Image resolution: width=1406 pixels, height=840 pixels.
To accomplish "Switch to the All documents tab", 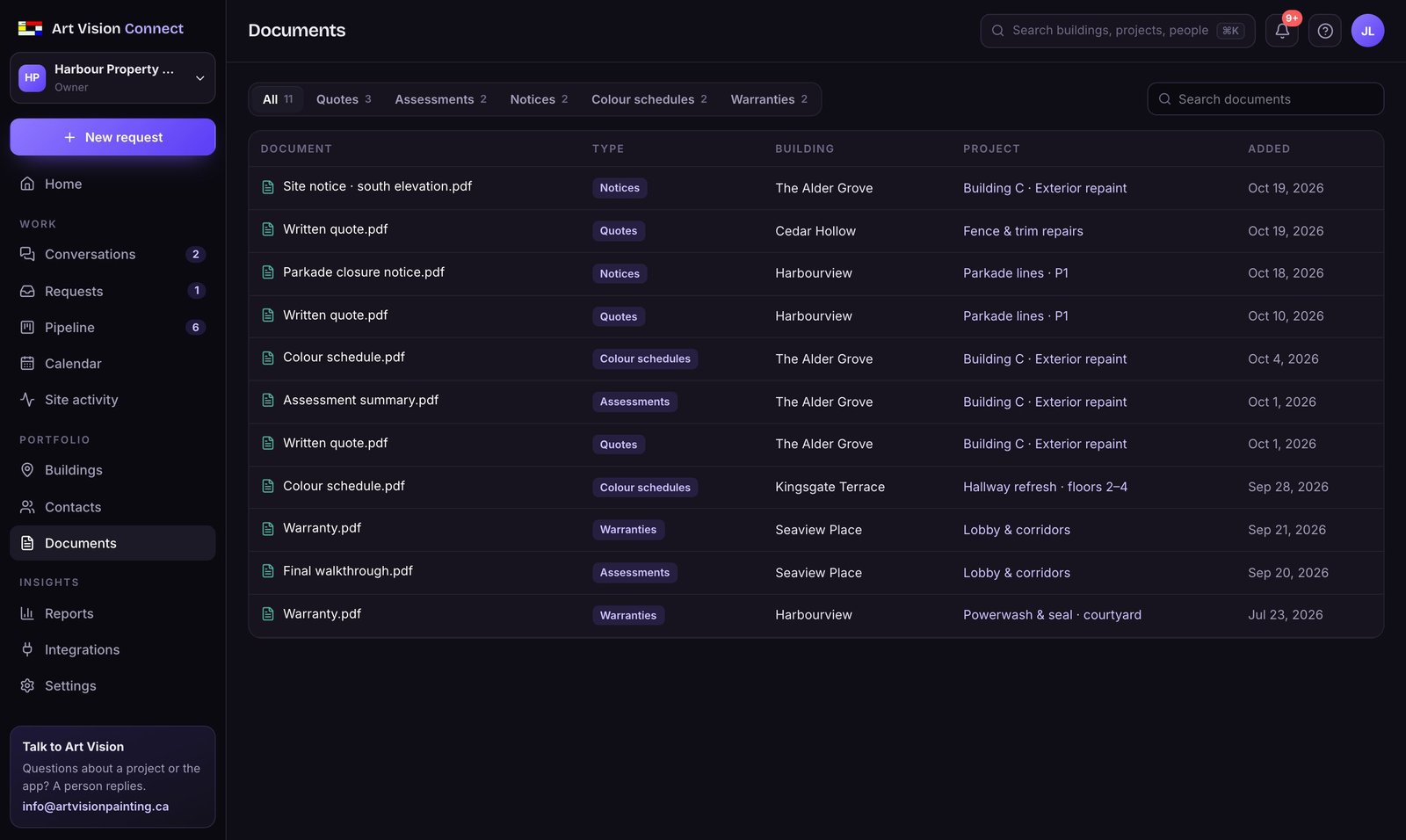I will click(278, 99).
